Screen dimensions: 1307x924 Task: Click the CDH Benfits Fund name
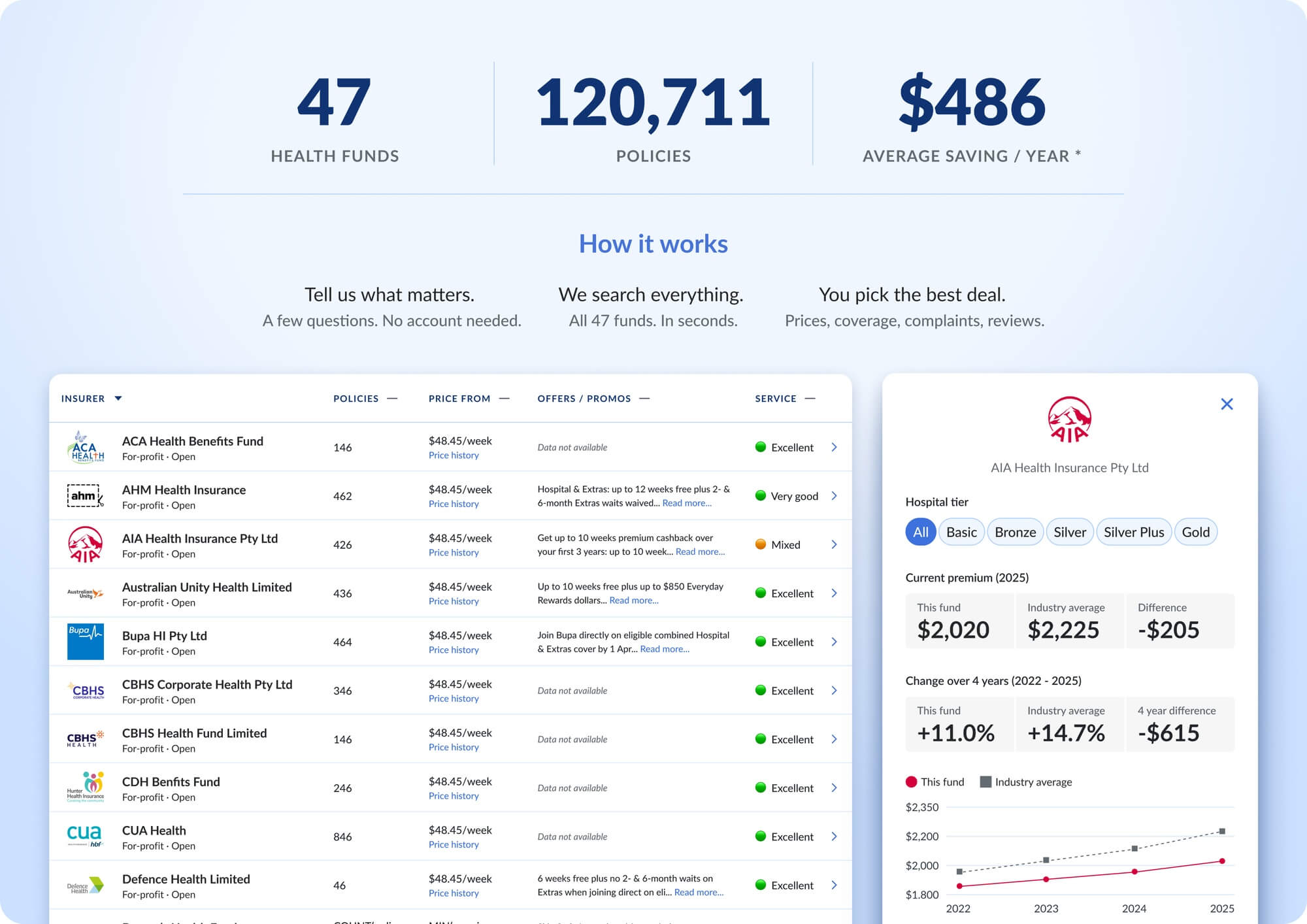click(171, 782)
